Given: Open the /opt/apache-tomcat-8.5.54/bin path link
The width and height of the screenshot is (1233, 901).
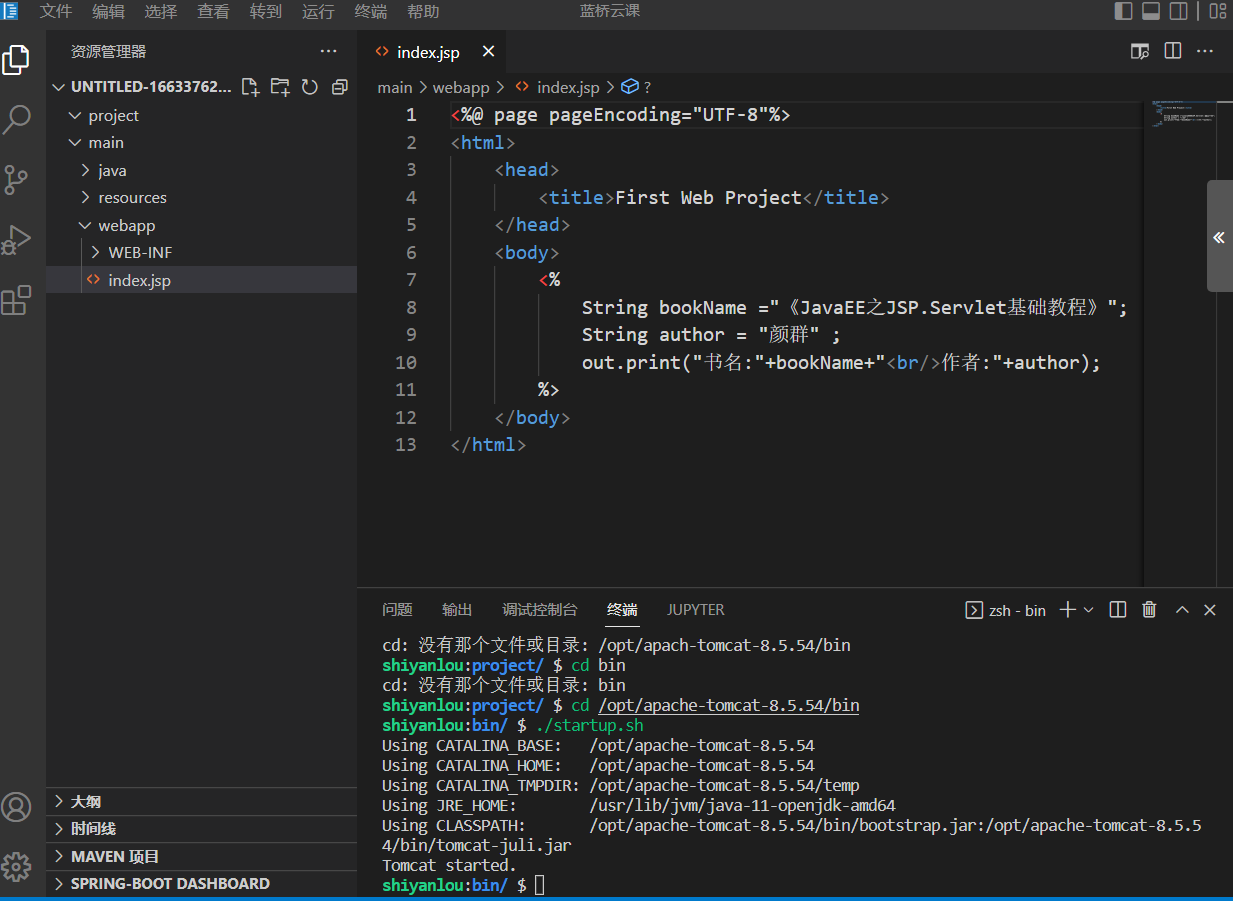Looking at the screenshot, I should click(x=728, y=706).
